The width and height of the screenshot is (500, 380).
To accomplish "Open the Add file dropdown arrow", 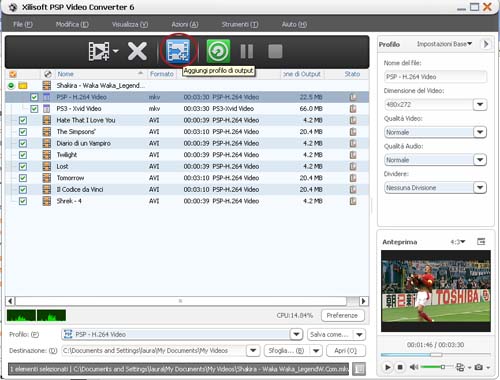I will pyautogui.click(x=116, y=51).
